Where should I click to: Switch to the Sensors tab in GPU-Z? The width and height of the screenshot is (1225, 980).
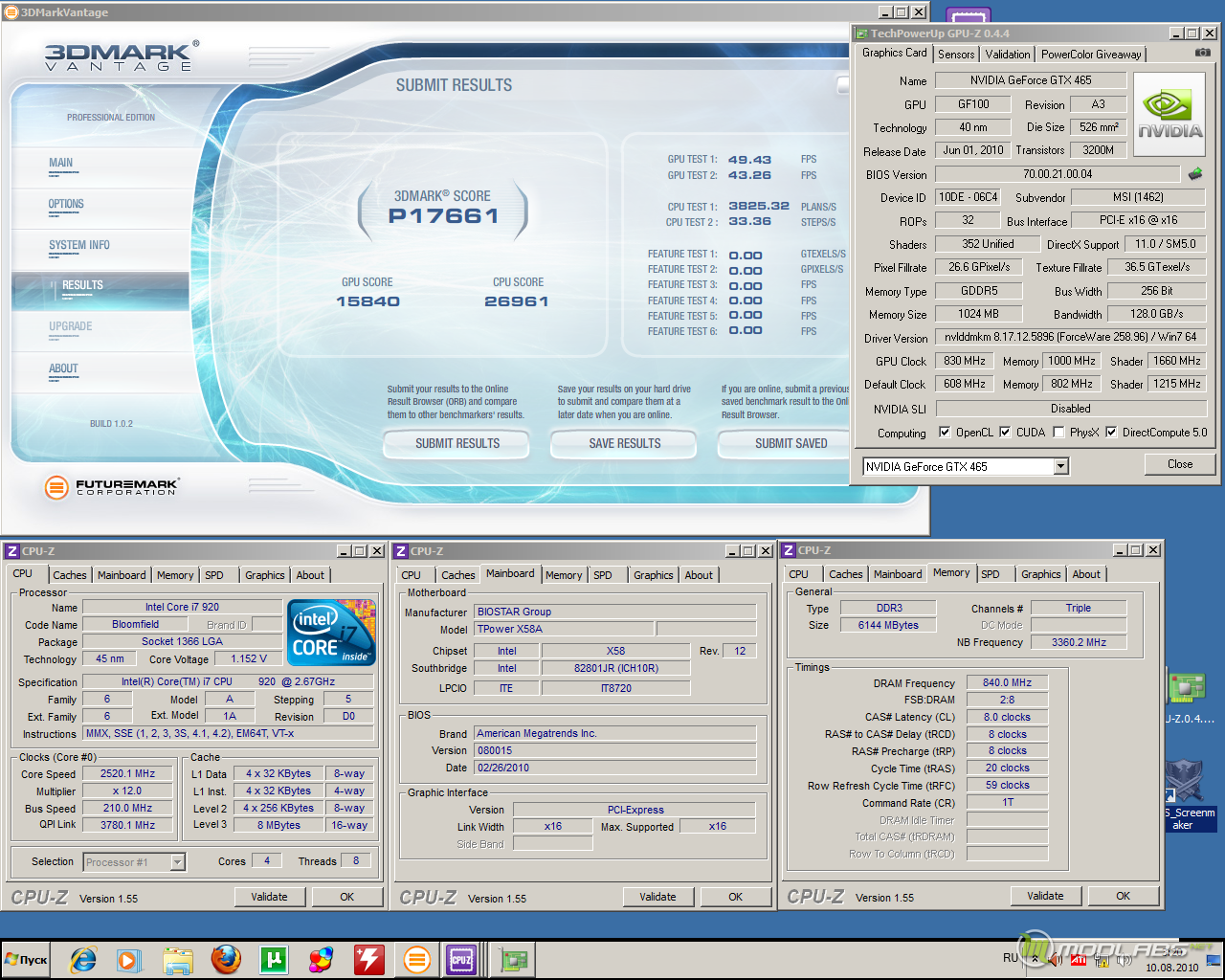956,55
